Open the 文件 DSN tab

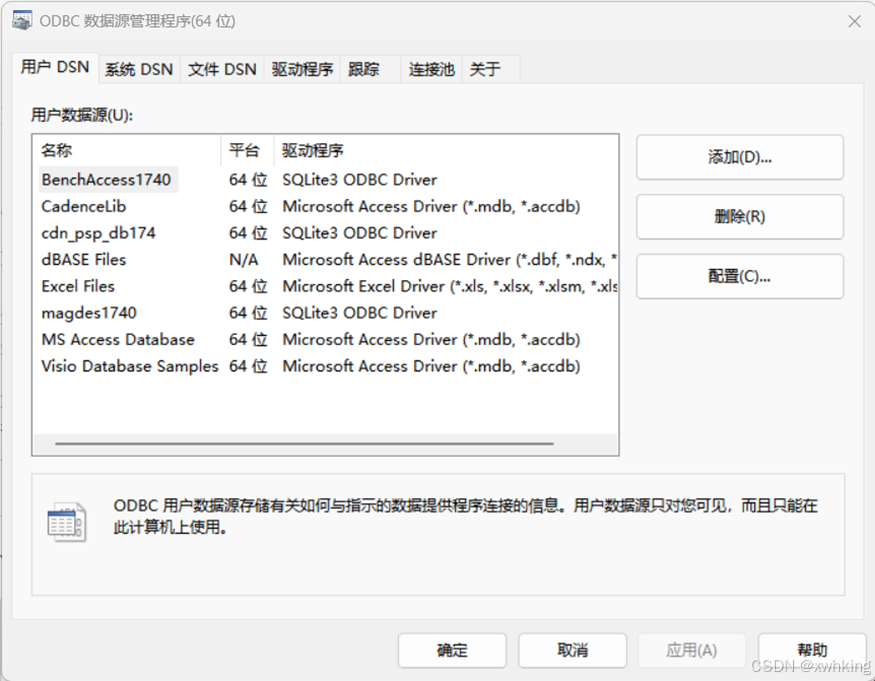pyautogui.click(x=222, y=69)
